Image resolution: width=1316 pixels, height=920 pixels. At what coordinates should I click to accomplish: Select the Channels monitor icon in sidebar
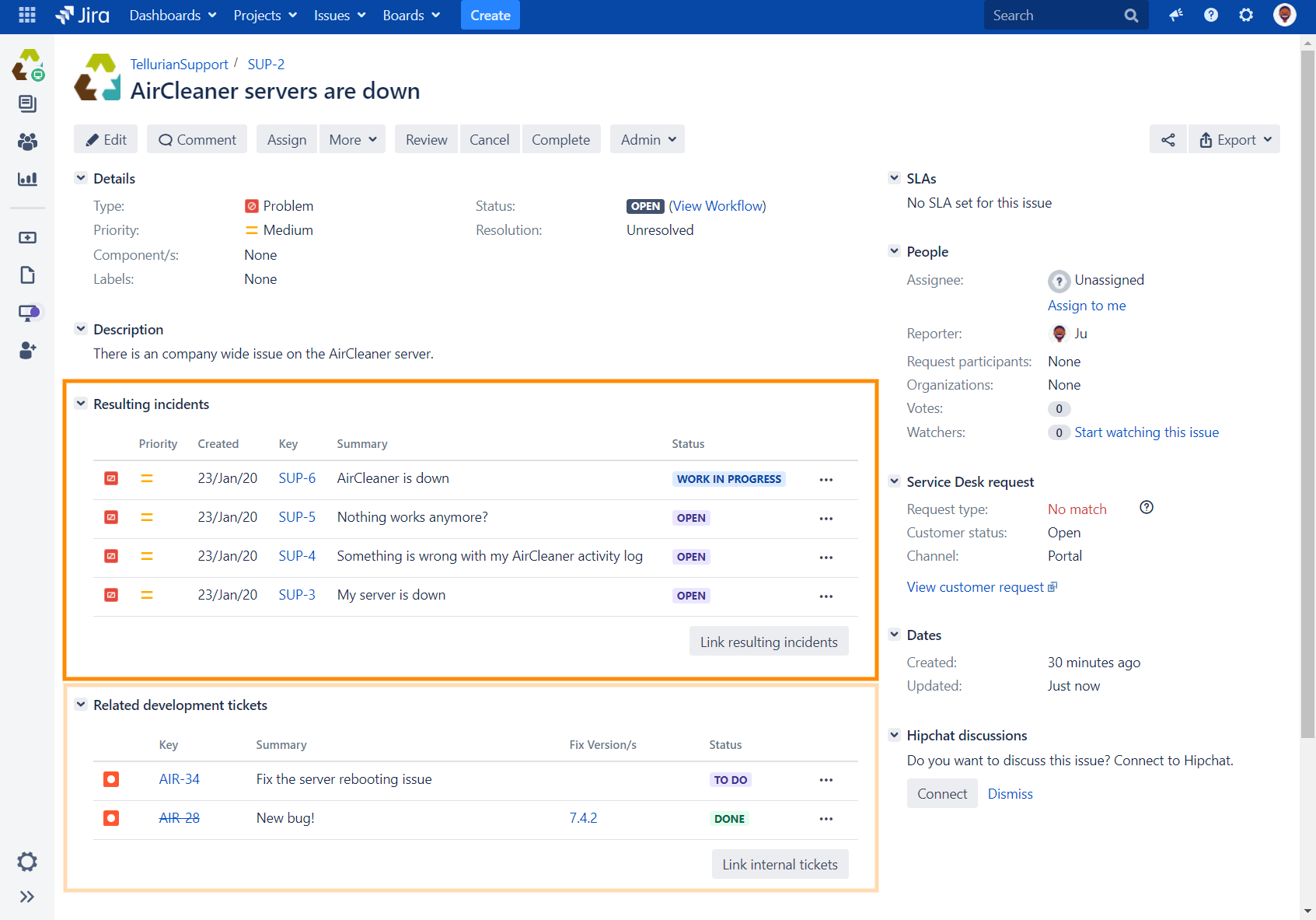coord(28,312)
